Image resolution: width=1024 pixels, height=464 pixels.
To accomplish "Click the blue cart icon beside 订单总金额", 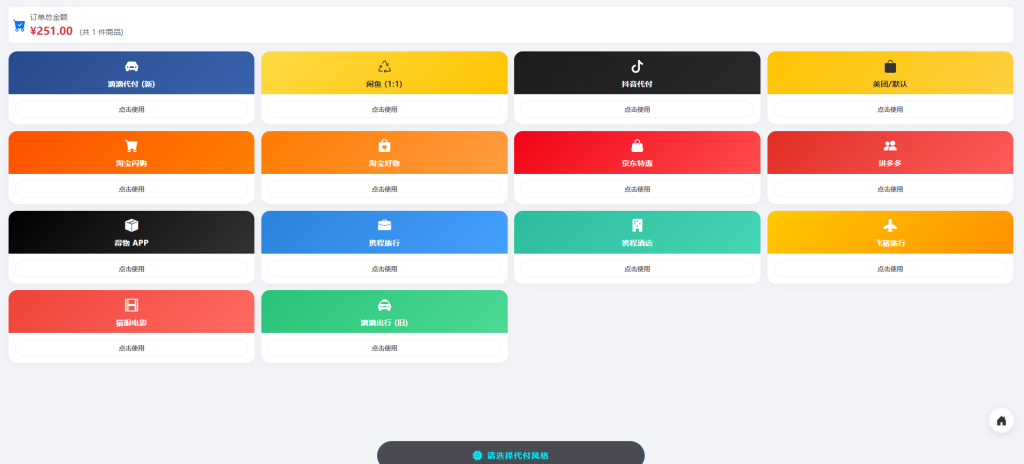I will click(20, 26).
